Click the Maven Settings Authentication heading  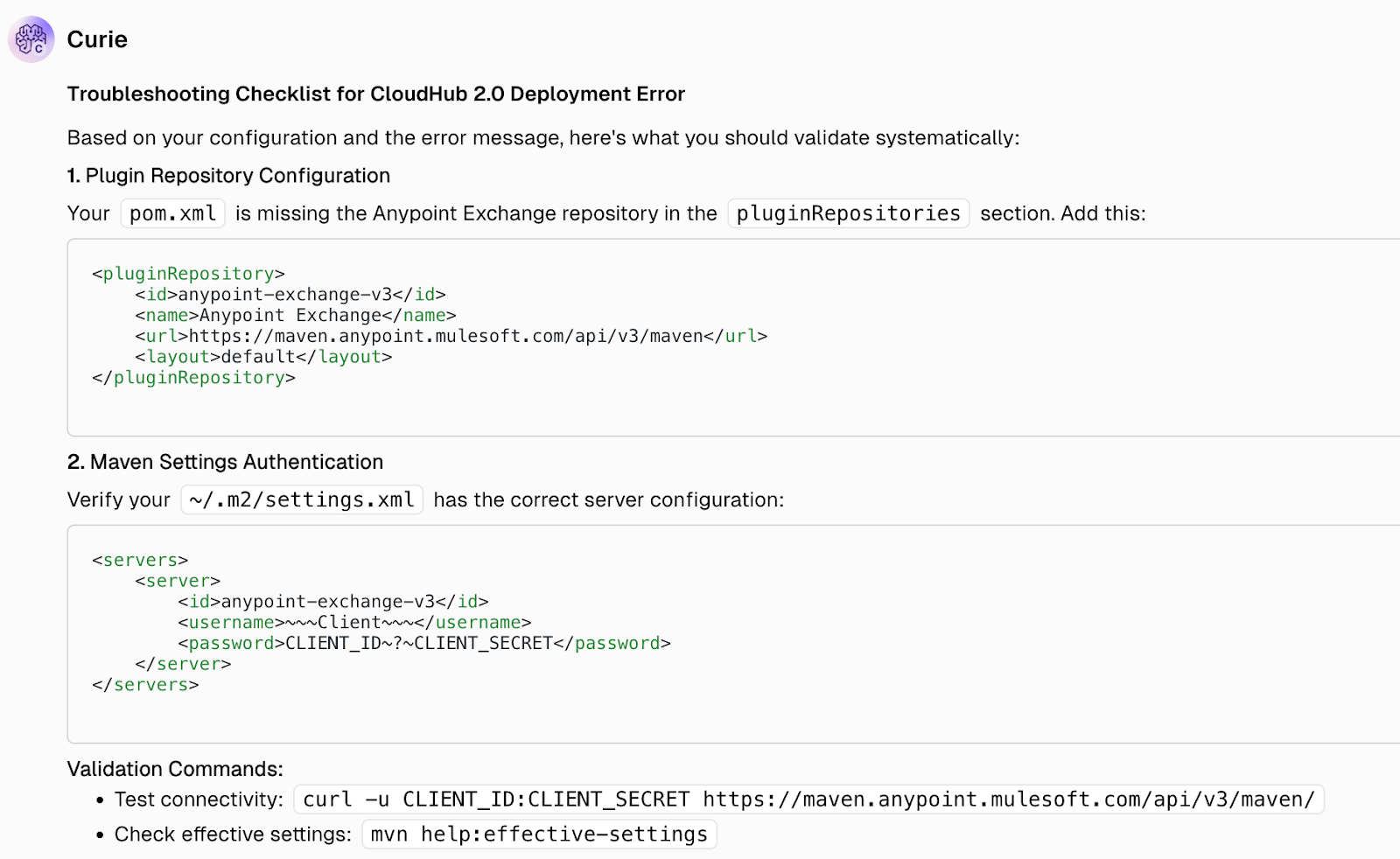[225, 461]
